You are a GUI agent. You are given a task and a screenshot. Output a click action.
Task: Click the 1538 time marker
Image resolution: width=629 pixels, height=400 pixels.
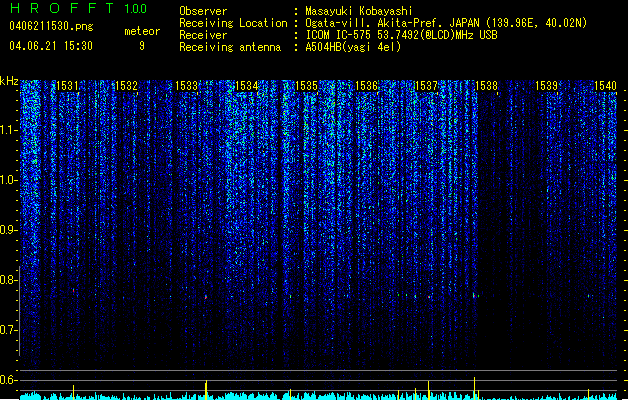tap(486, 86)
